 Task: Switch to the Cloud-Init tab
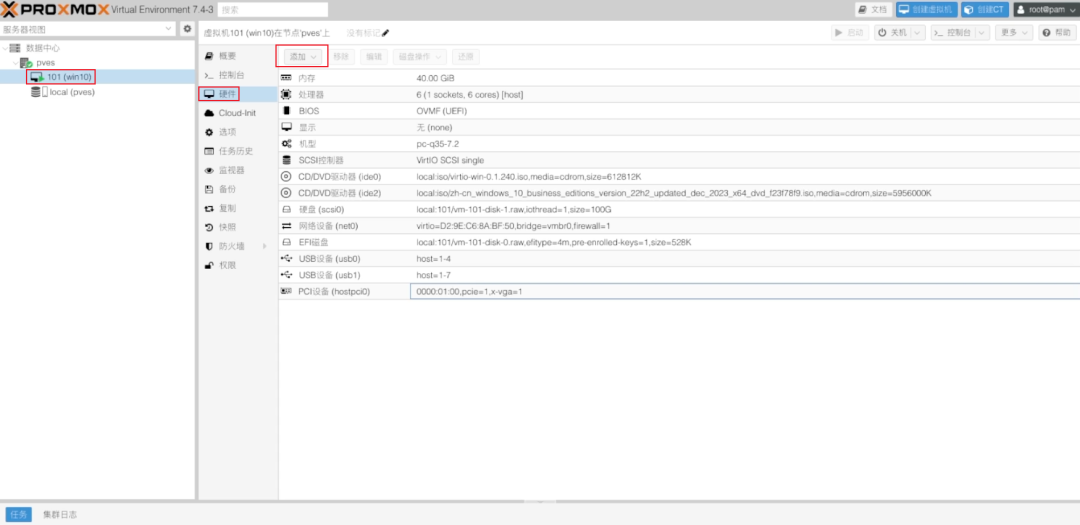236,113
